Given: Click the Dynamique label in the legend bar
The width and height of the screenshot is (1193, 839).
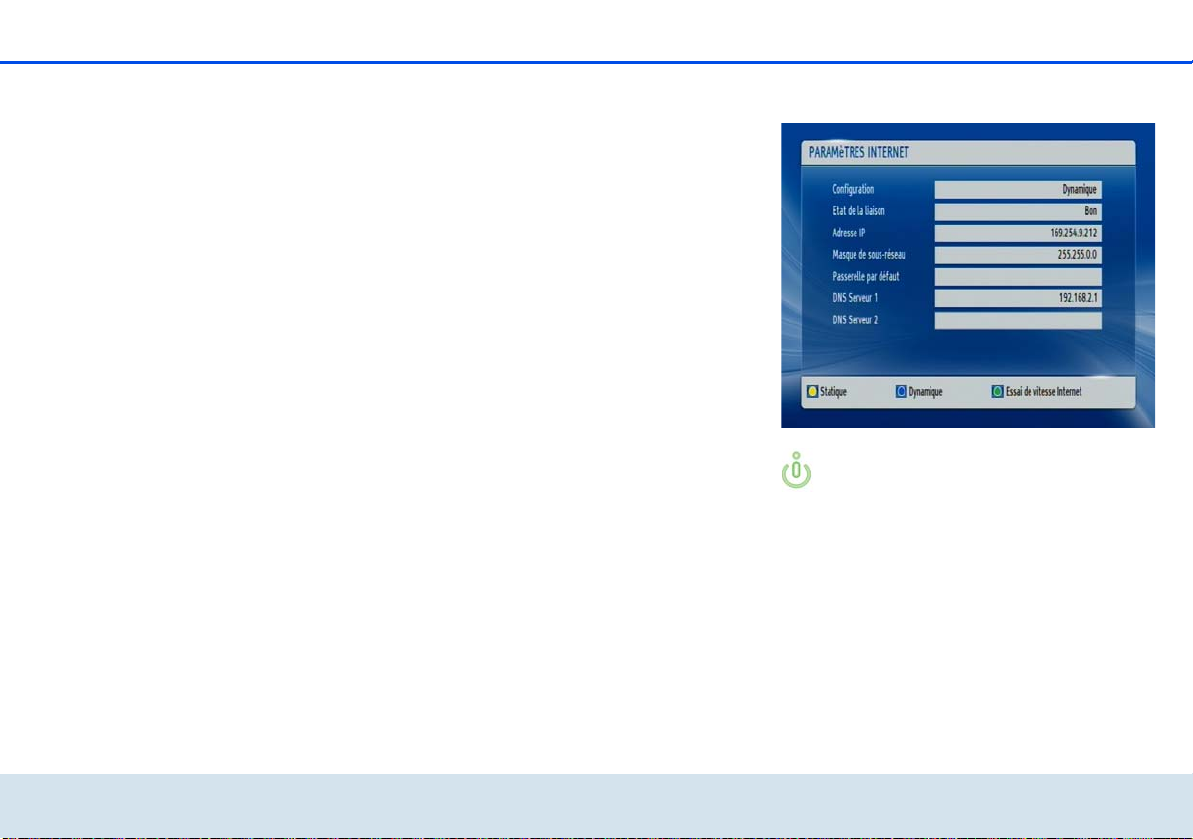Looking at the screenshot, I should pyautogui.click(x=925, y=392).
